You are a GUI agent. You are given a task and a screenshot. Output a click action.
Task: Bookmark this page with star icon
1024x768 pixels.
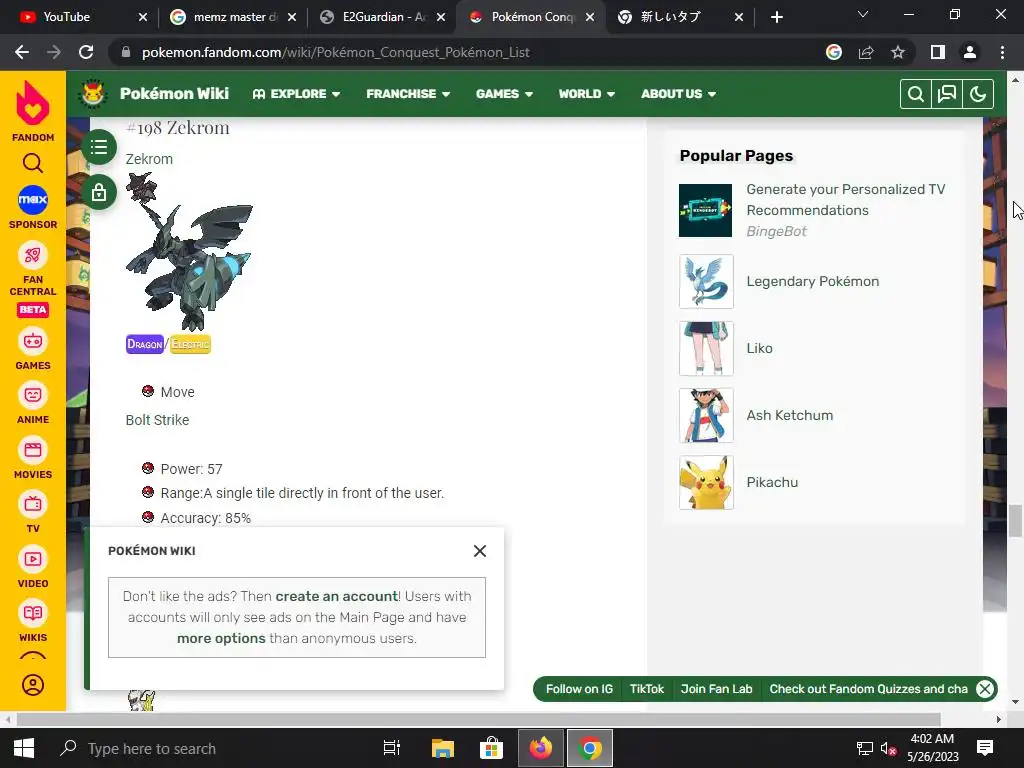click(898, 52)
